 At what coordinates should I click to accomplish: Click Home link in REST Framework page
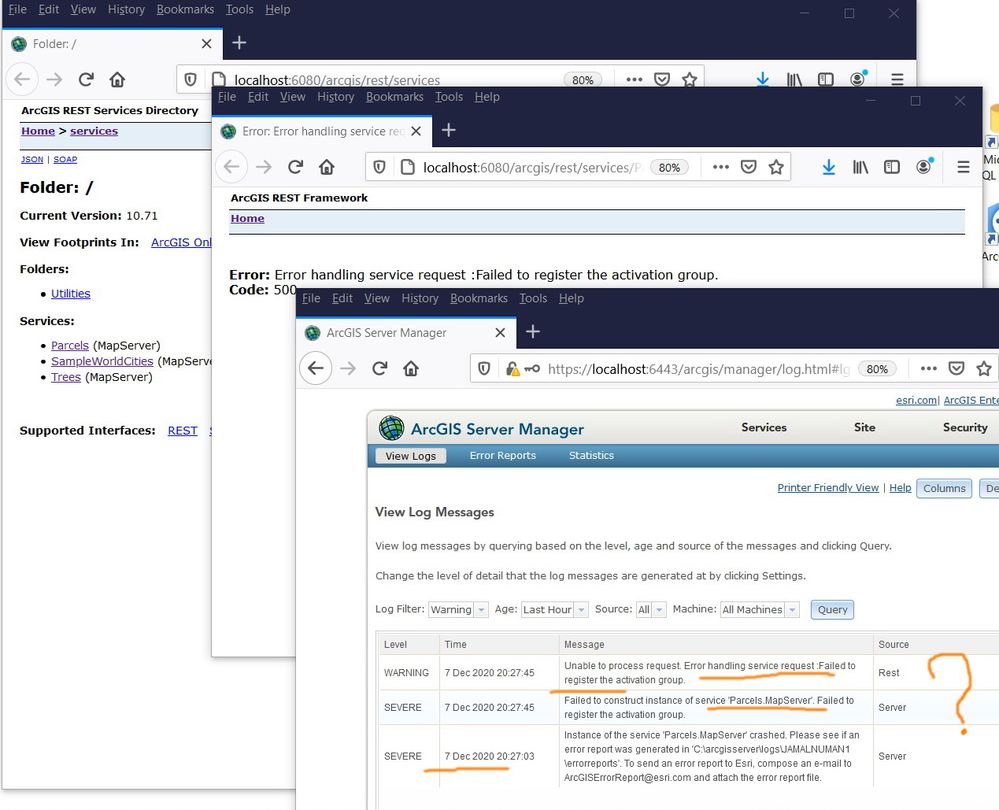247,219
